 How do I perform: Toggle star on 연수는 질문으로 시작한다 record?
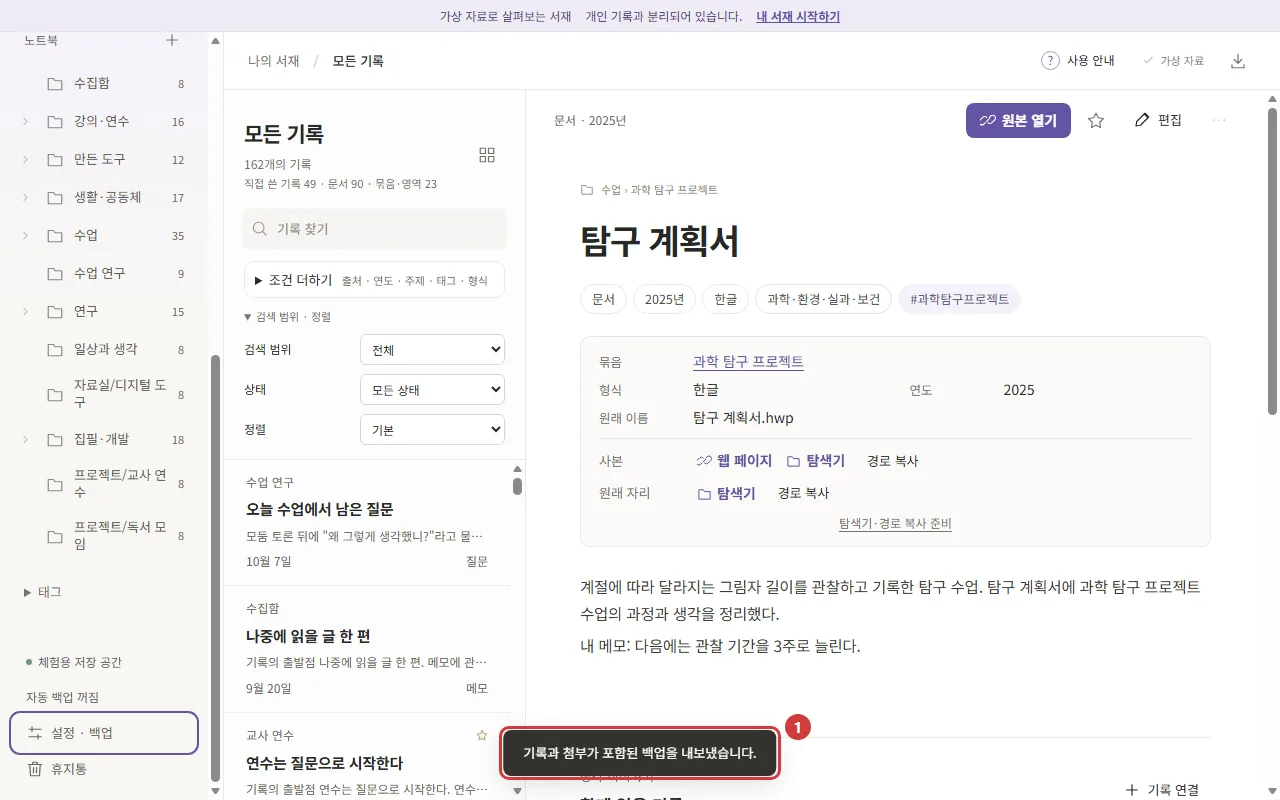(482, 735)
